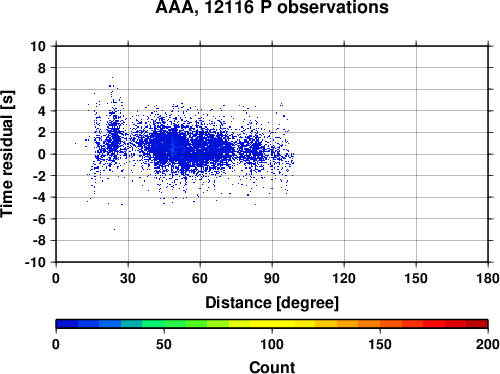Viewport: 500px width, 374px height.
Task: Click the x-axis tick label '90'
Action: coord(272,278)
